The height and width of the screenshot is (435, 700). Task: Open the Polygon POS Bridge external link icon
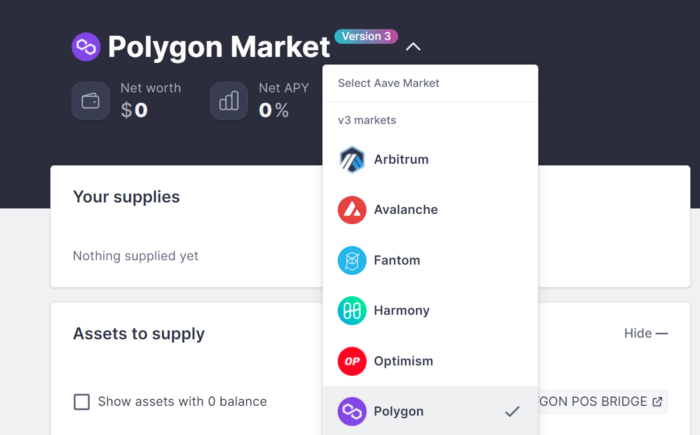[x=658, y=402]
